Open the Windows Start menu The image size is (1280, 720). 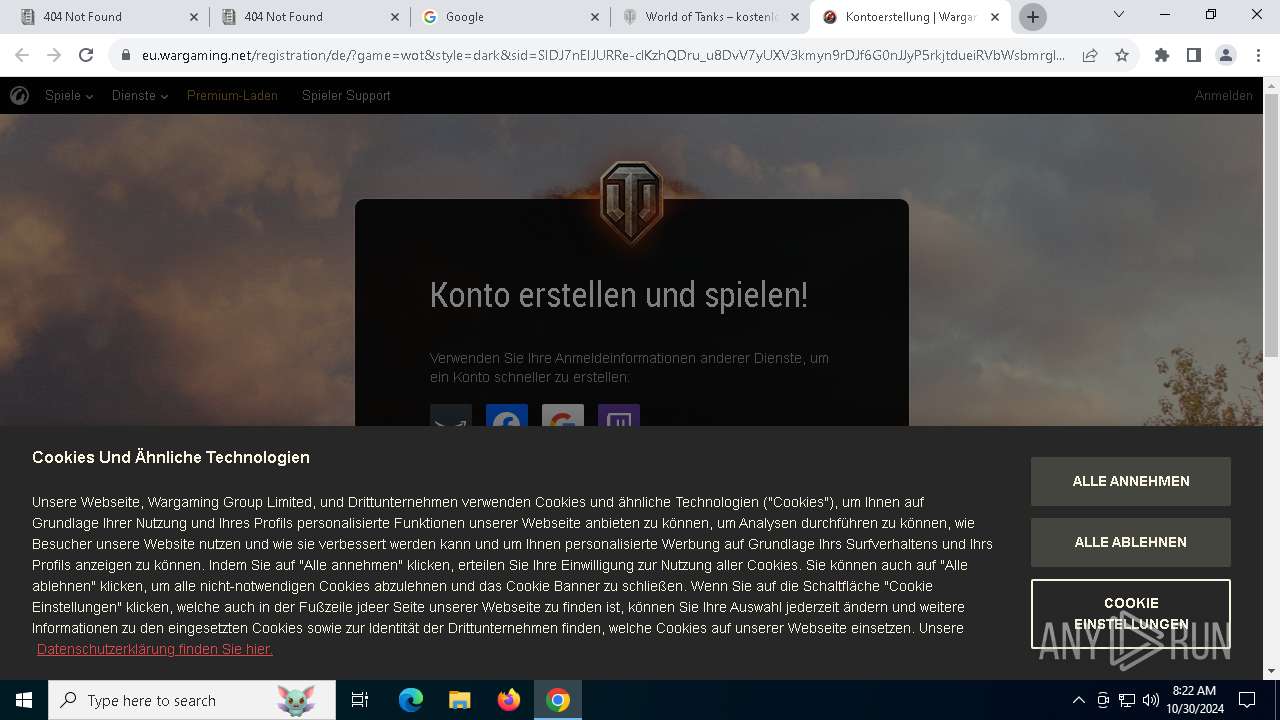pos(24,700)
